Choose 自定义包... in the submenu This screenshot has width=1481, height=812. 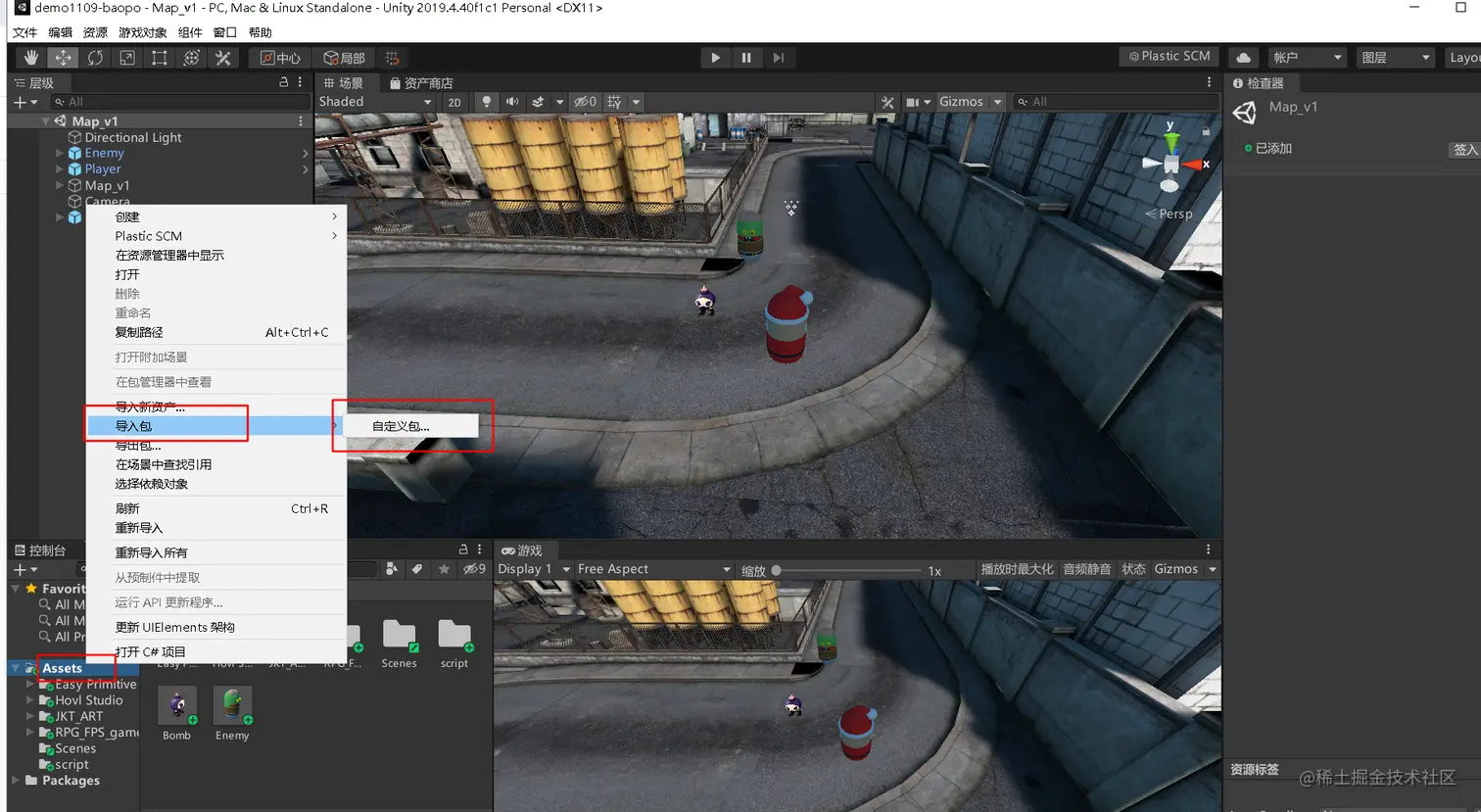click(x=410, y=426)
